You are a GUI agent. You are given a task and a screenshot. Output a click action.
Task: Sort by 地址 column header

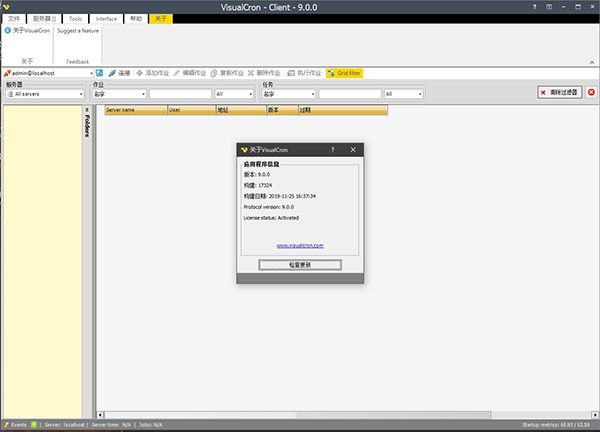click(241, 110)
